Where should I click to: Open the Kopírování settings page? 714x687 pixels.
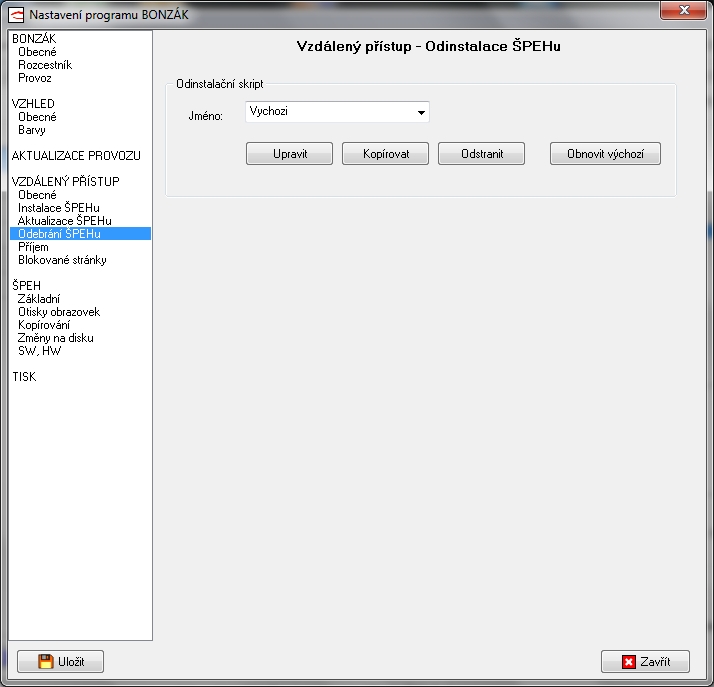[x=44, y=325]
